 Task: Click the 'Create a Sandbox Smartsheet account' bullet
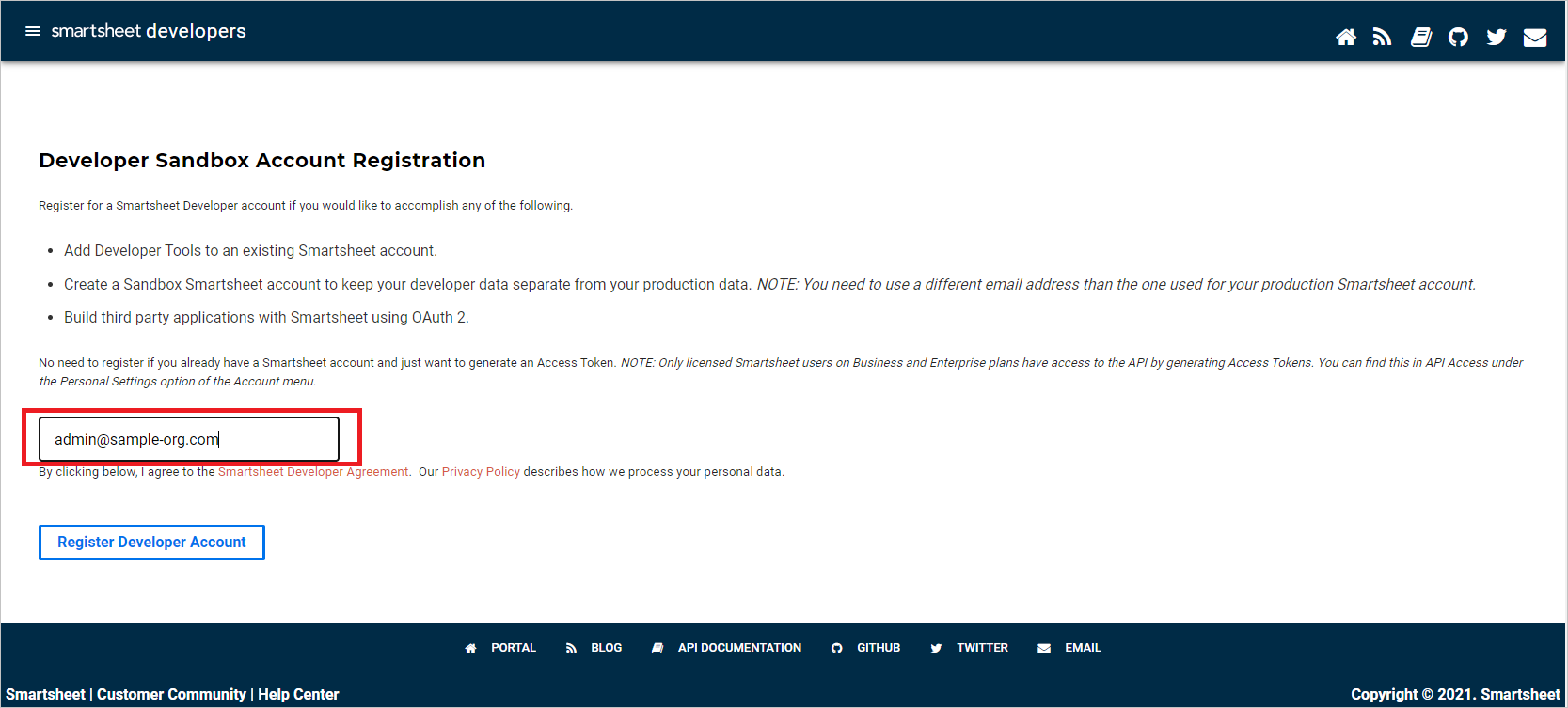coord(769,285)
